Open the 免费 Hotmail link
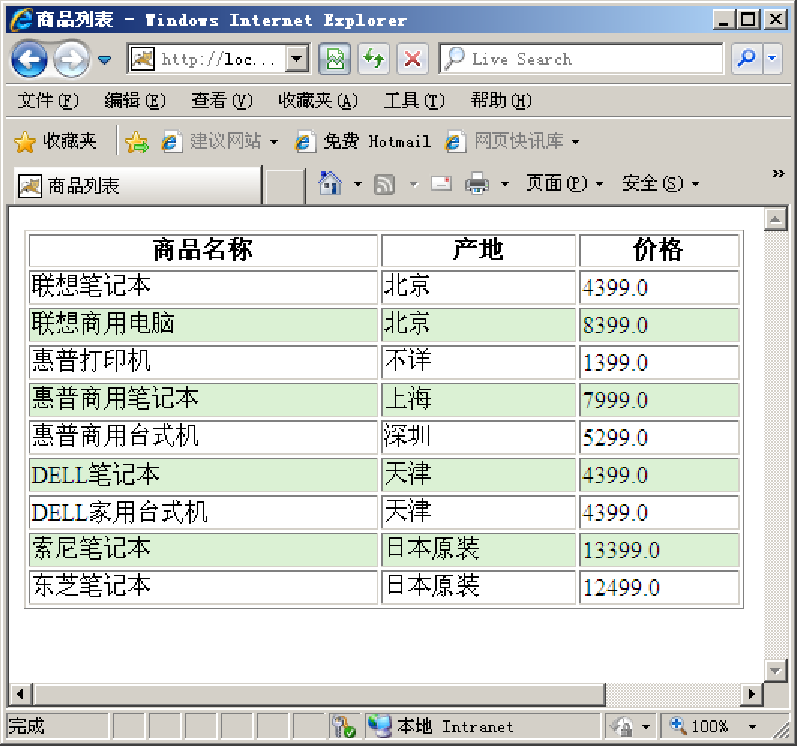The height and width of the screenshot is (746, 797). tap(363, 141)
